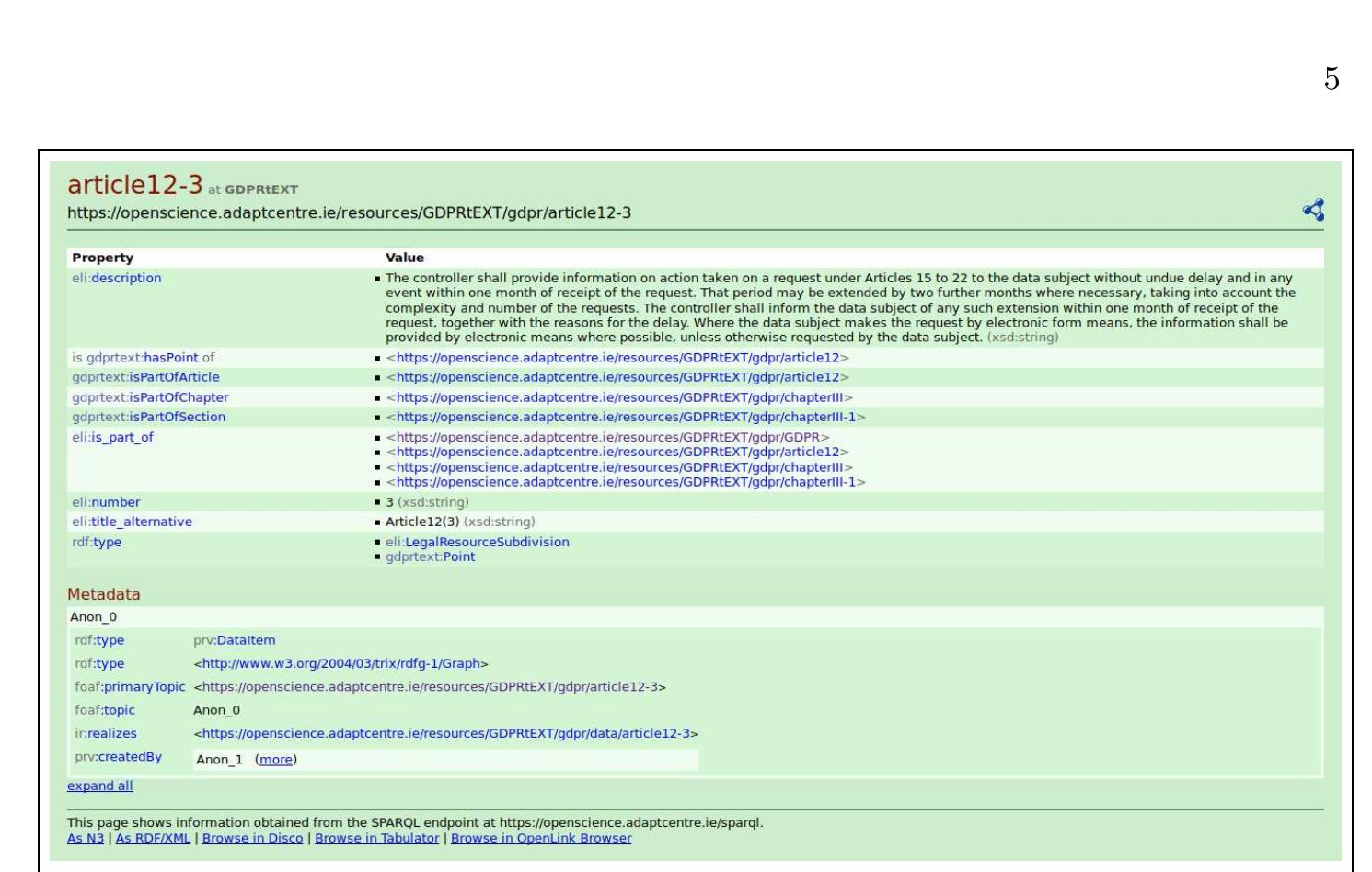
Task: Show more for Anon_1 creator
Action: pyautogui.click(x=275, y=760)
